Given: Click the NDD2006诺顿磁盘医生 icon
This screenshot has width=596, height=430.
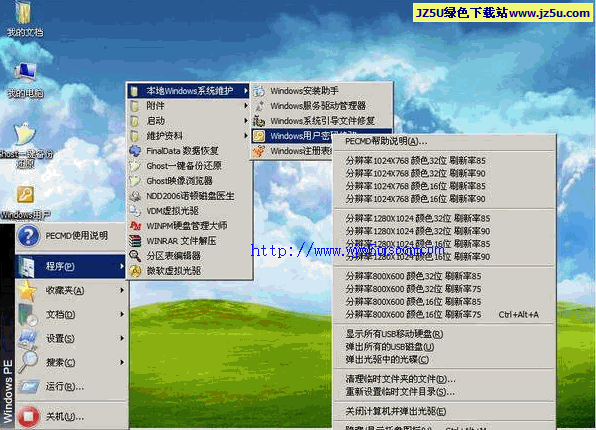Looking at the screenshot, I should [x=135, y=196].
